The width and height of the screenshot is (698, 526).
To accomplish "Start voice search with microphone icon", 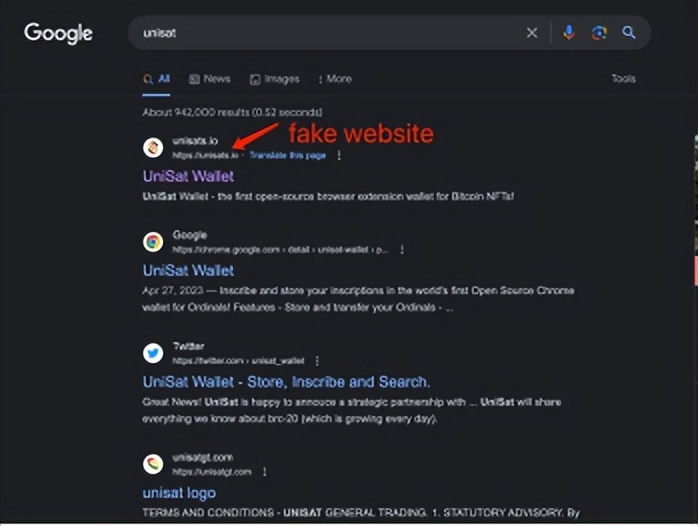I will [569, 33].
